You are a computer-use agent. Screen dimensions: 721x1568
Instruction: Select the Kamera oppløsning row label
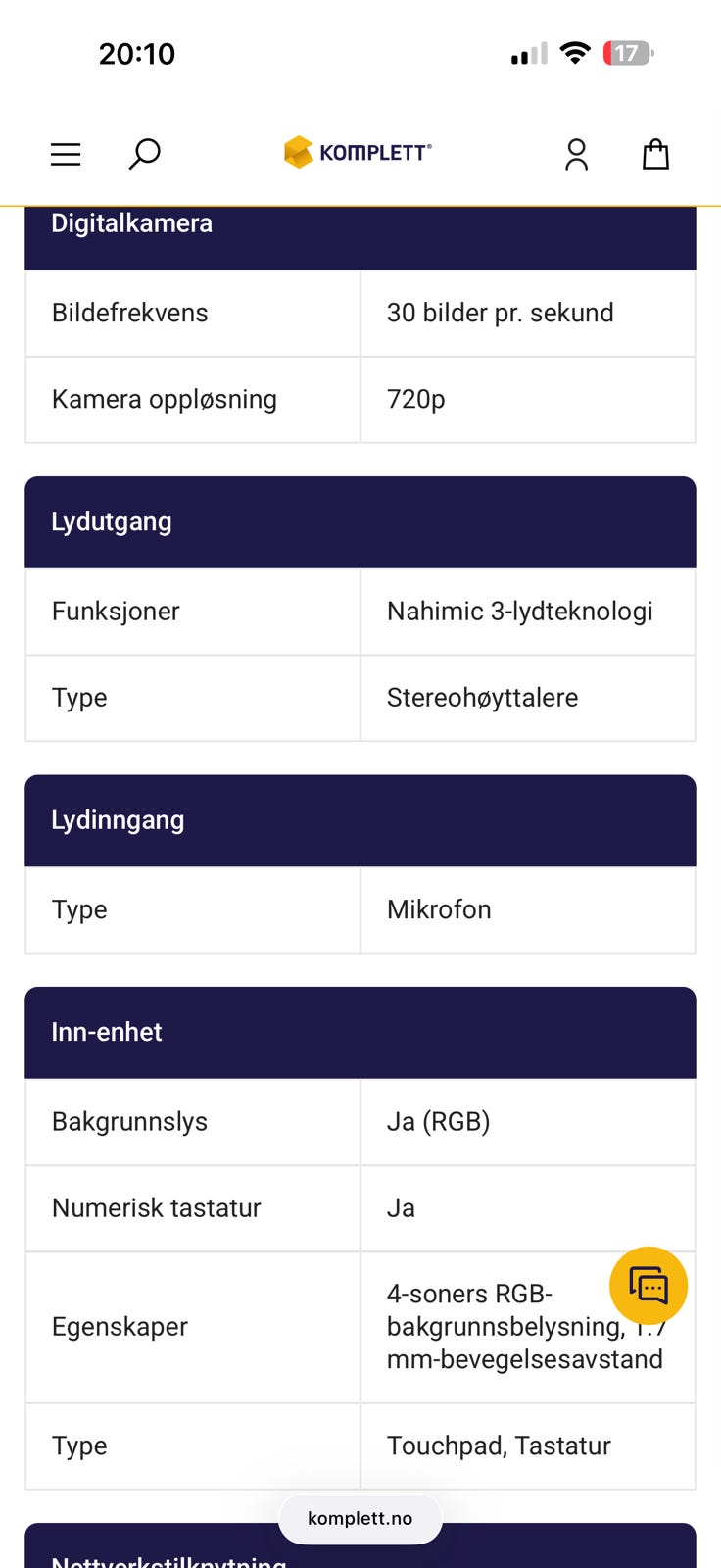(x=165, y=400)
